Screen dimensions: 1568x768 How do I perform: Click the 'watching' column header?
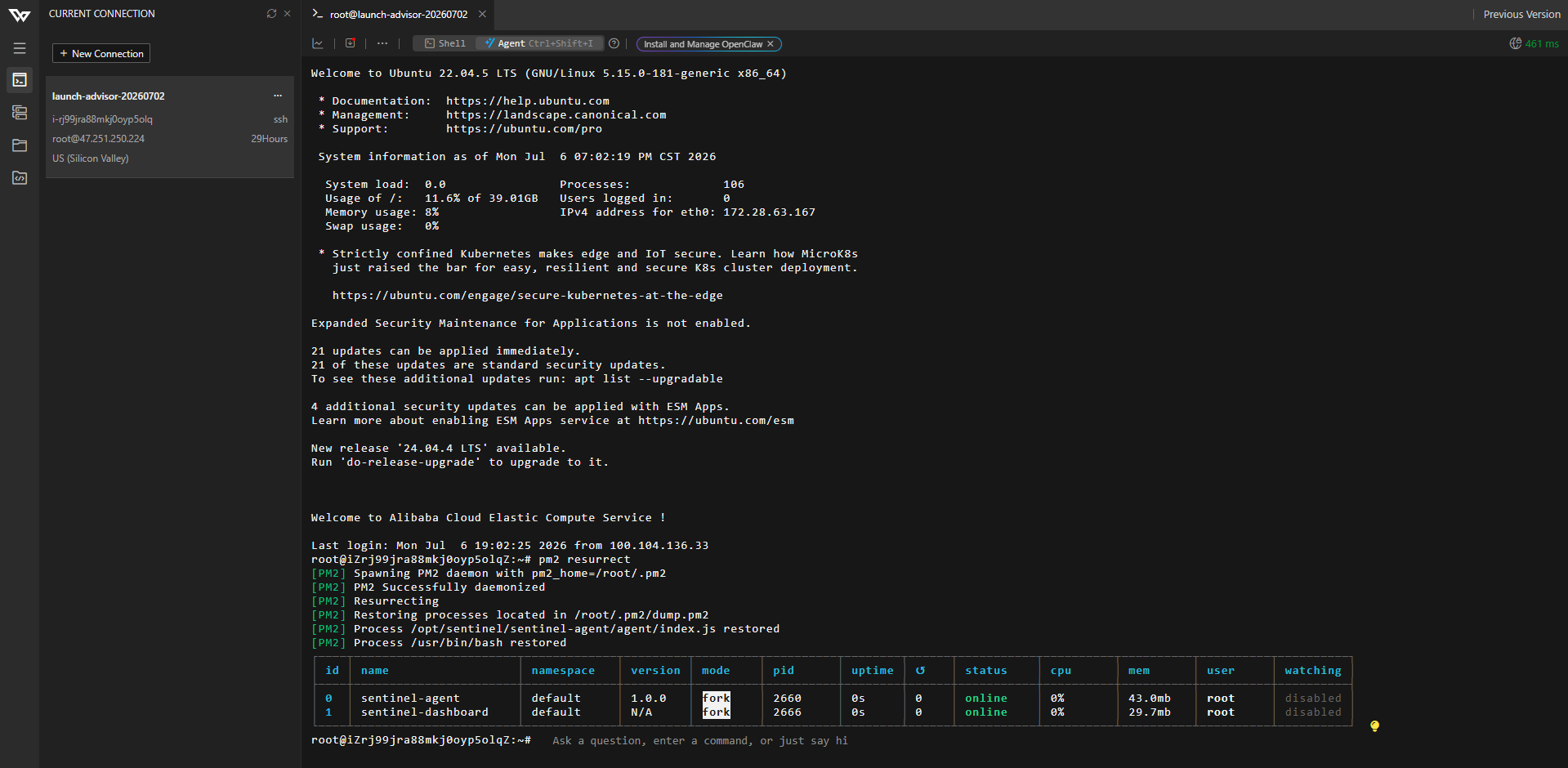pos(1313,671)
